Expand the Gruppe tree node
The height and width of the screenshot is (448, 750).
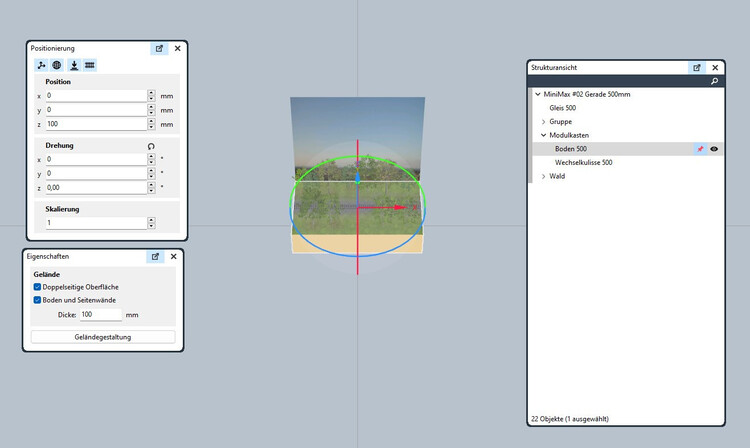(x=543, y=121)
